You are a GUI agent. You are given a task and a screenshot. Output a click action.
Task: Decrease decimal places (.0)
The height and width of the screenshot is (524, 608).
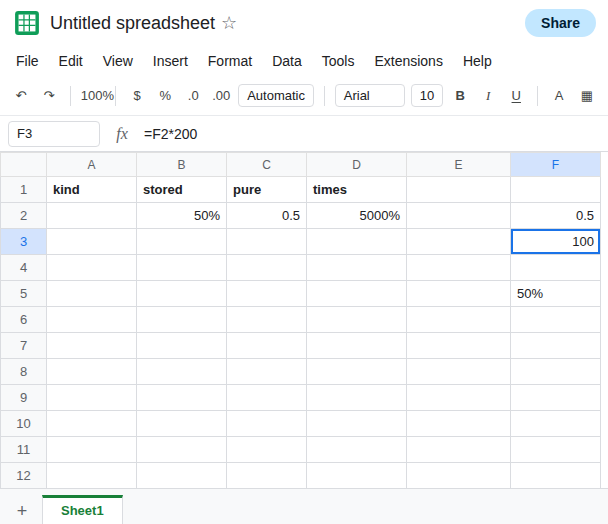193,95
